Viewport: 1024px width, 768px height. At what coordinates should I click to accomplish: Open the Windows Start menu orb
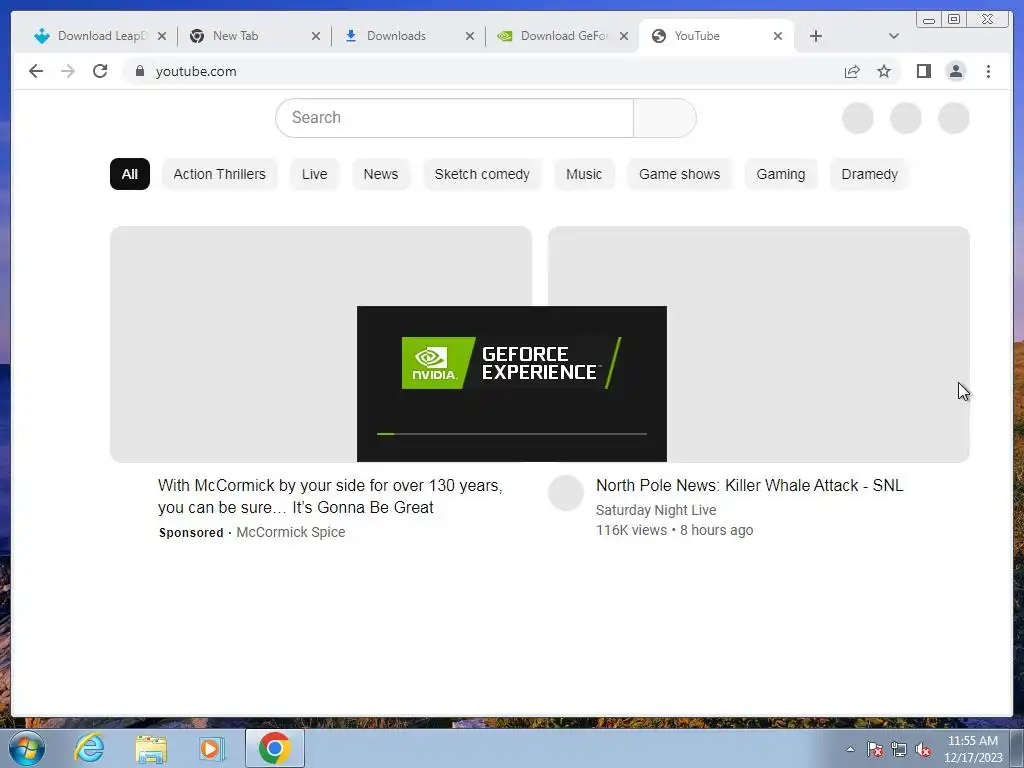coord(27,748)
